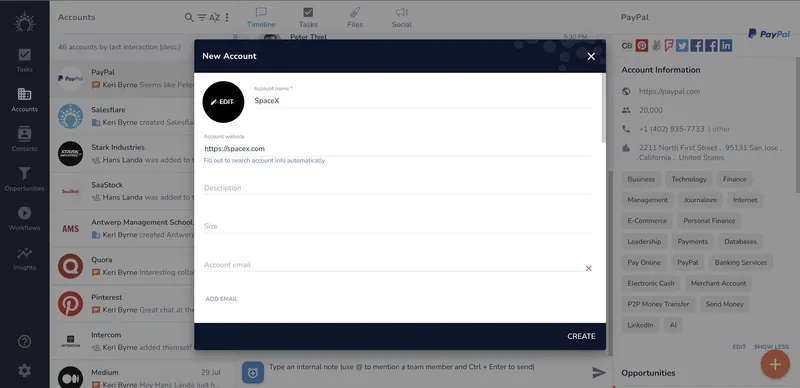Screen dimensions: 800x388
Task: Click EDIT under account tags
Action: 739,347
